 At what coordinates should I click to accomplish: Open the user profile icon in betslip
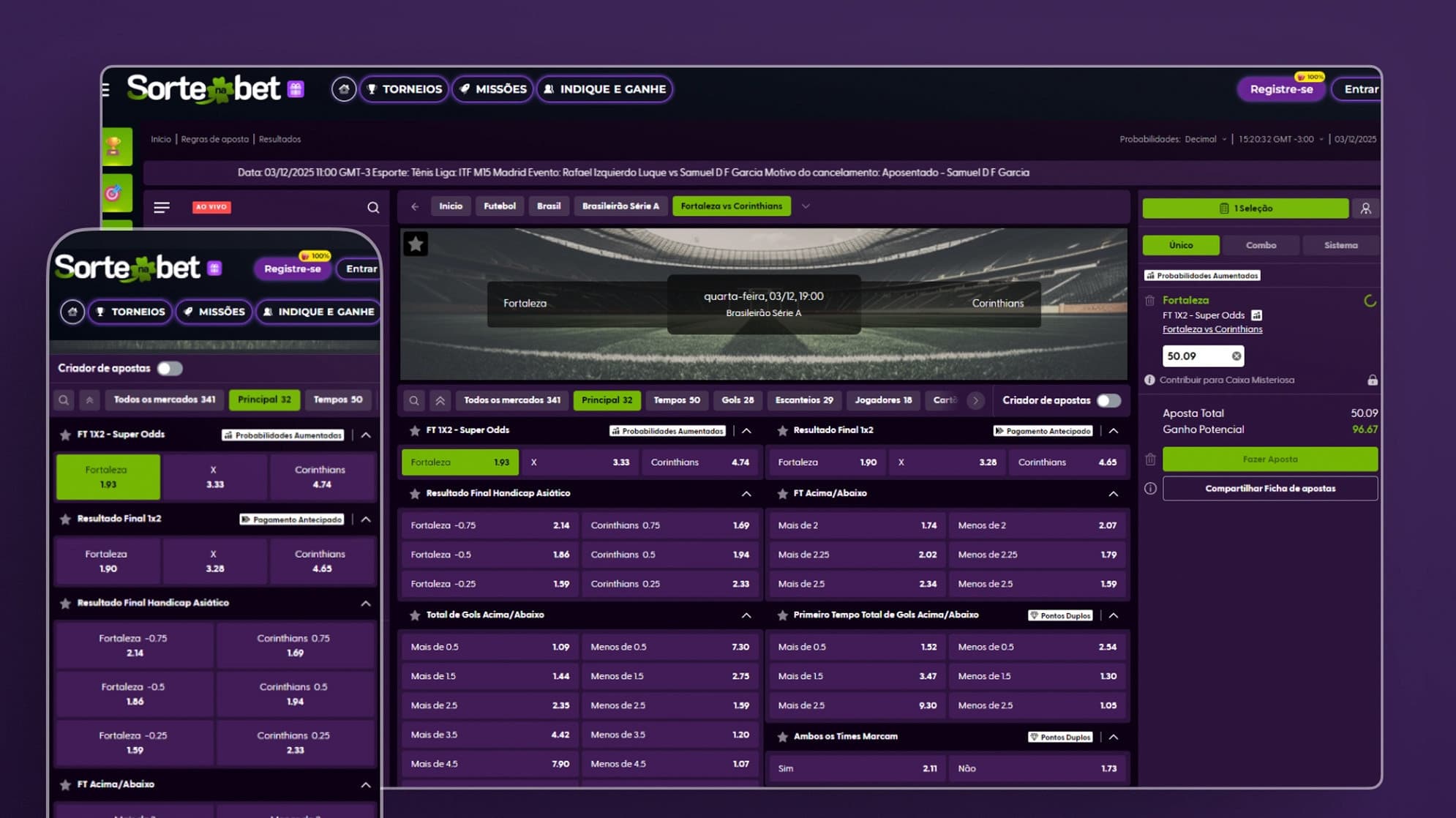pyautogui.click(x=1365, y=209)
